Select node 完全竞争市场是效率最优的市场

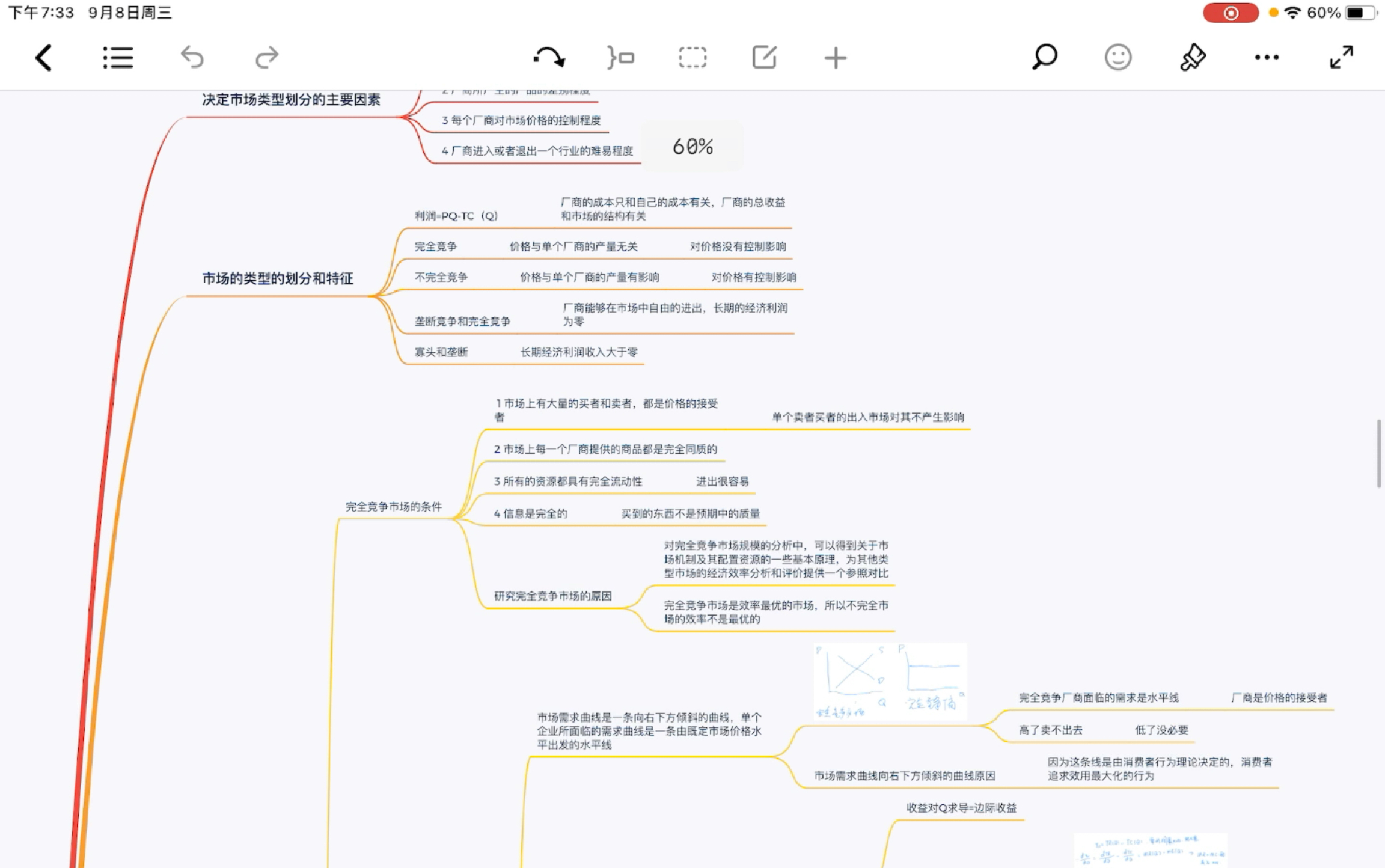point(776,612)
